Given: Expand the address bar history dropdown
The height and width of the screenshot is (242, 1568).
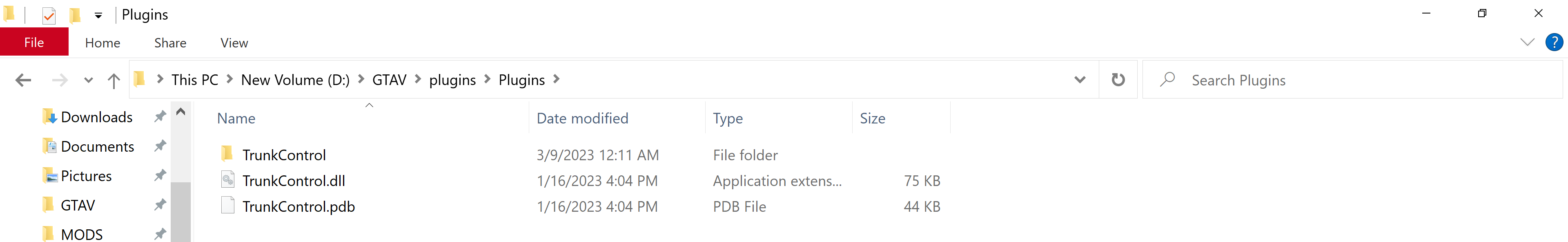Looking at the screenshot, I should (x=1080, y=80).
